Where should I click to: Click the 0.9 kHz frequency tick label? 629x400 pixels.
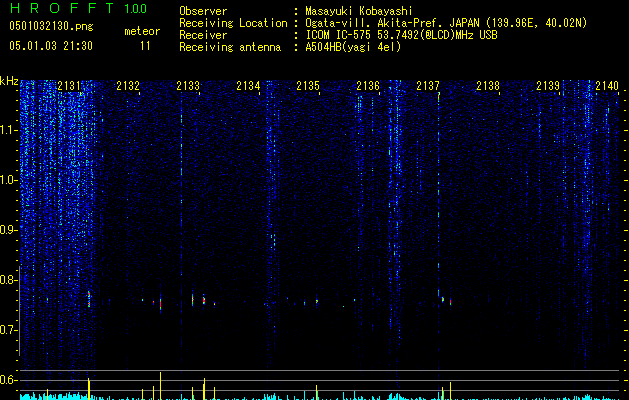point(8,230)
